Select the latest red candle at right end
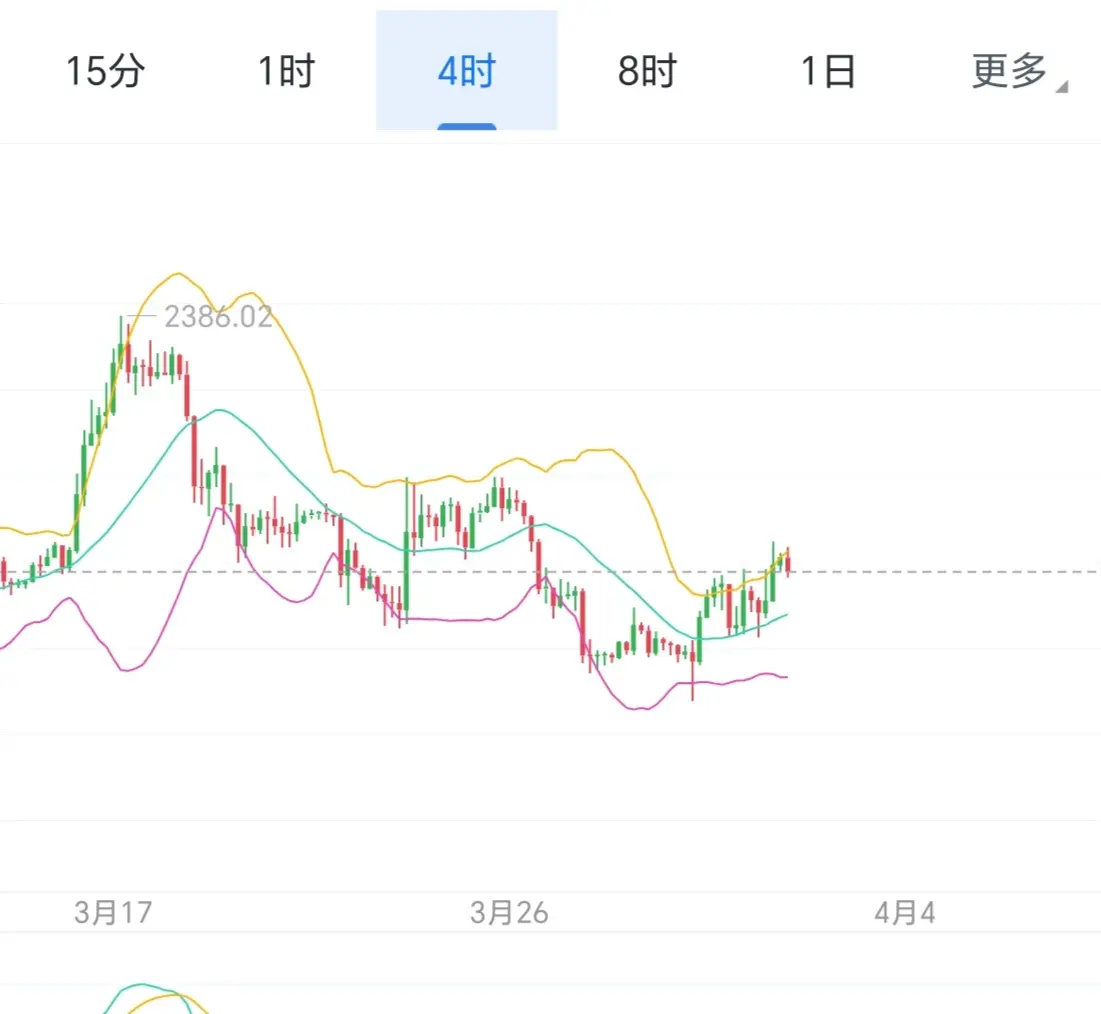This screenshot has width=1101, height=1014. click(788, 563)
